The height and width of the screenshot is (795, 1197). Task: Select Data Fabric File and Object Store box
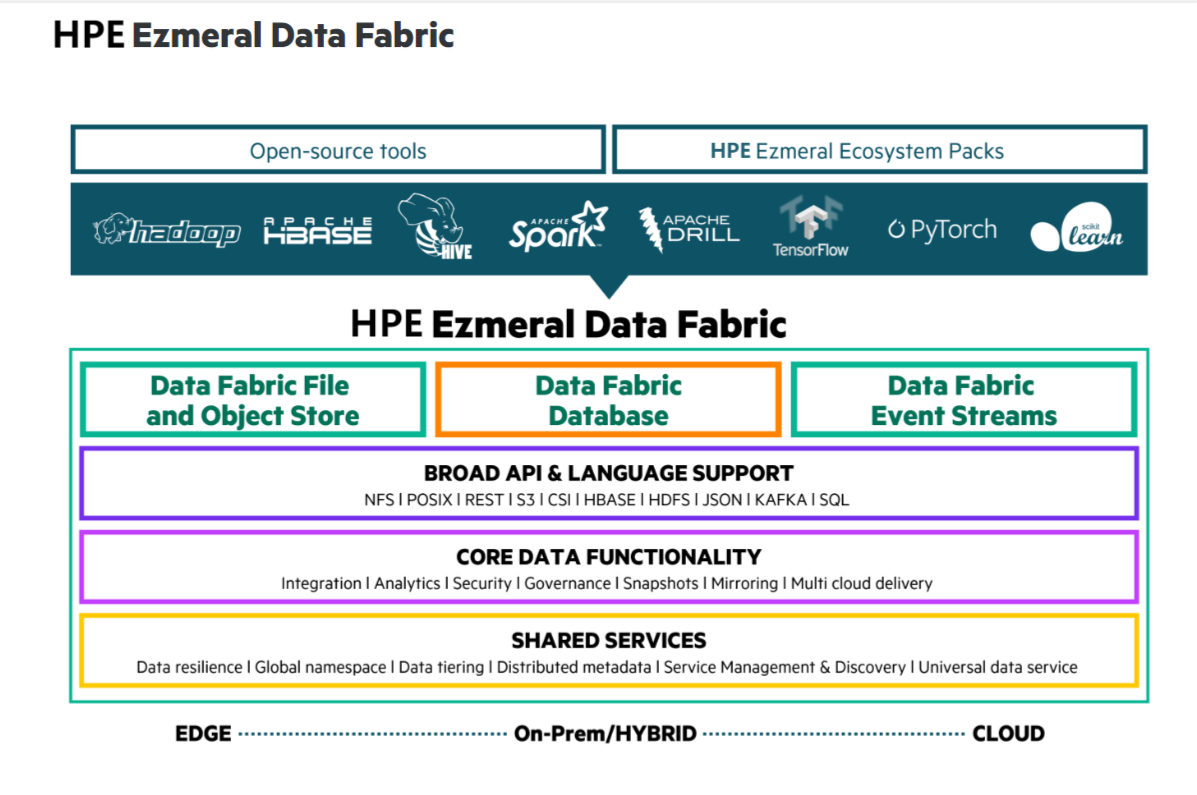[x=253, y=400]
